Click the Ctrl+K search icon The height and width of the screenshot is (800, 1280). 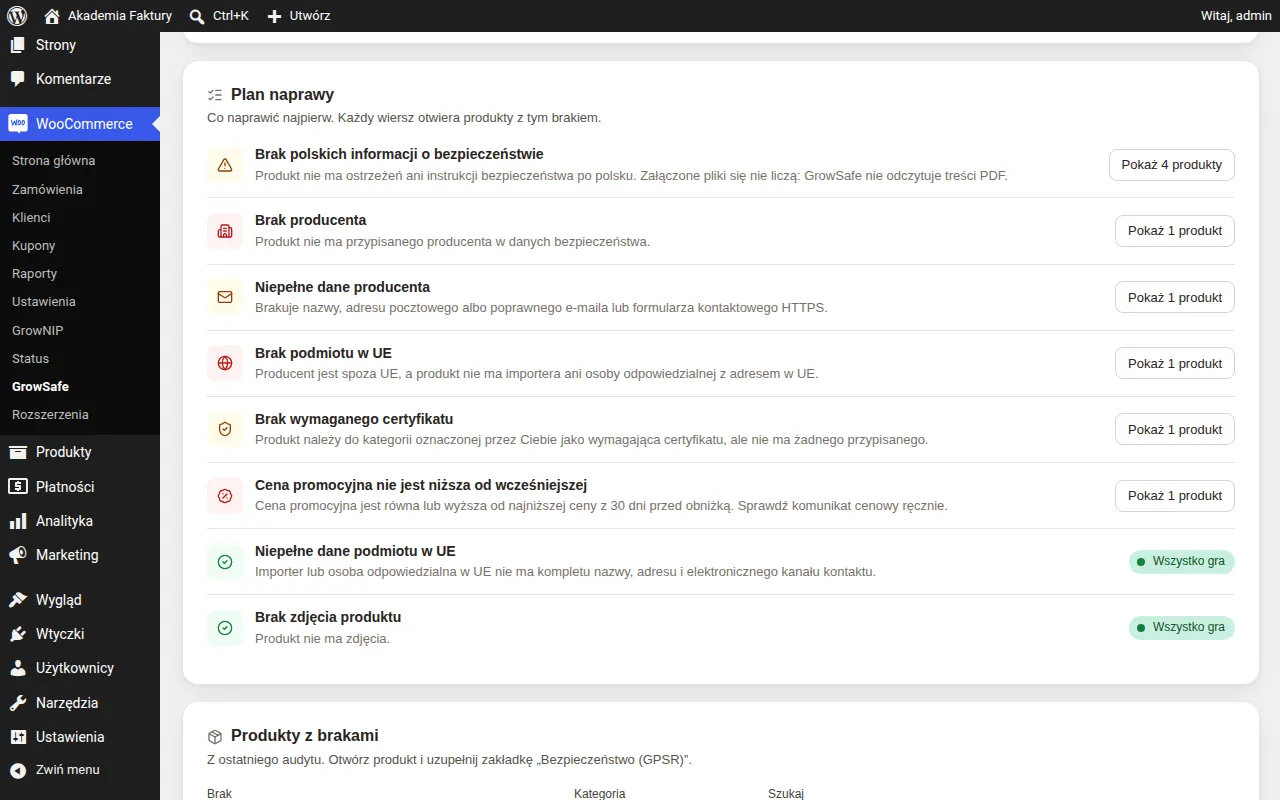197,16
